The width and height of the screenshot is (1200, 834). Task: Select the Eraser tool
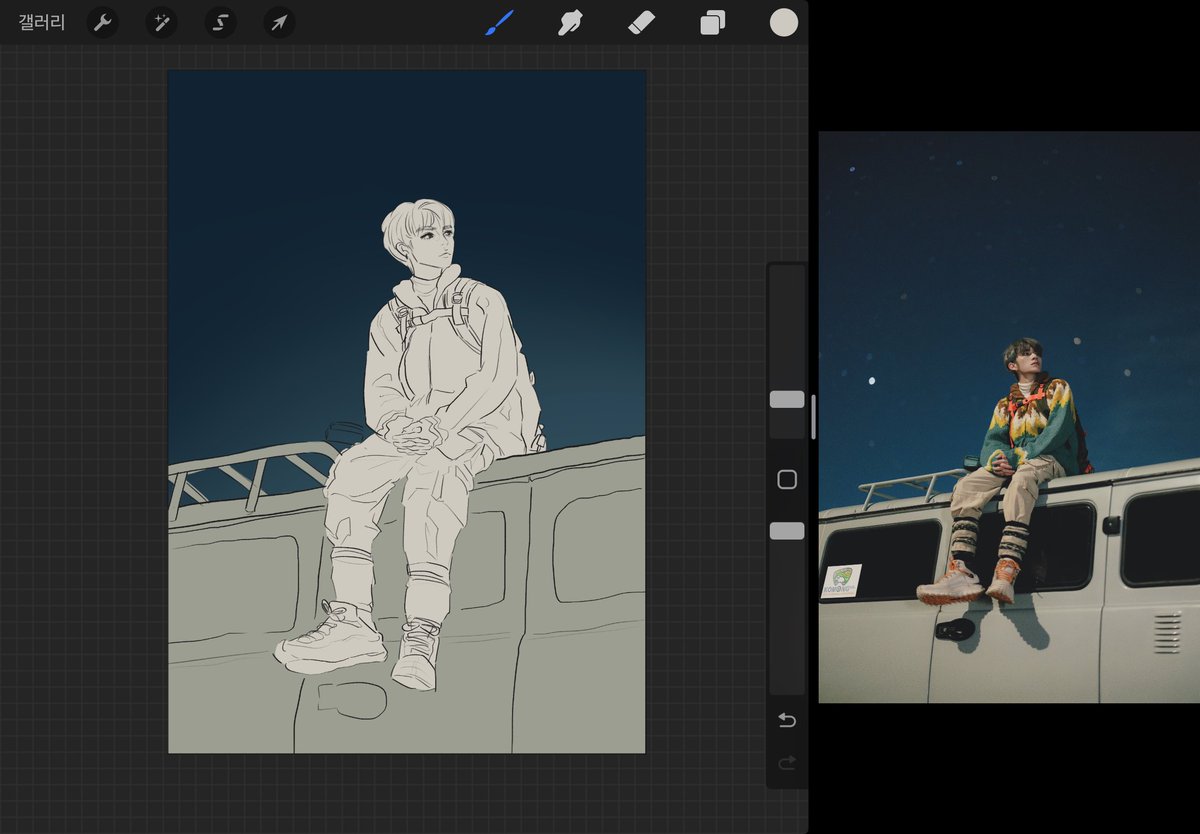pyautogui.click(x=641, y=22)
